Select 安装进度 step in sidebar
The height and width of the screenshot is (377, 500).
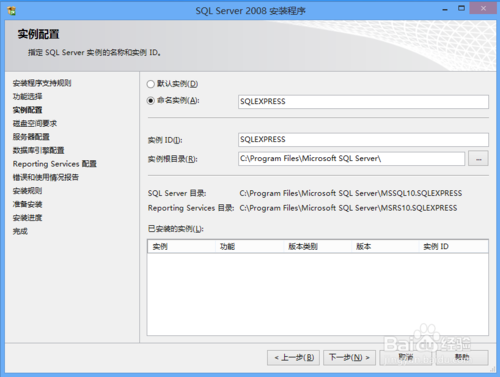coord(28,218)
